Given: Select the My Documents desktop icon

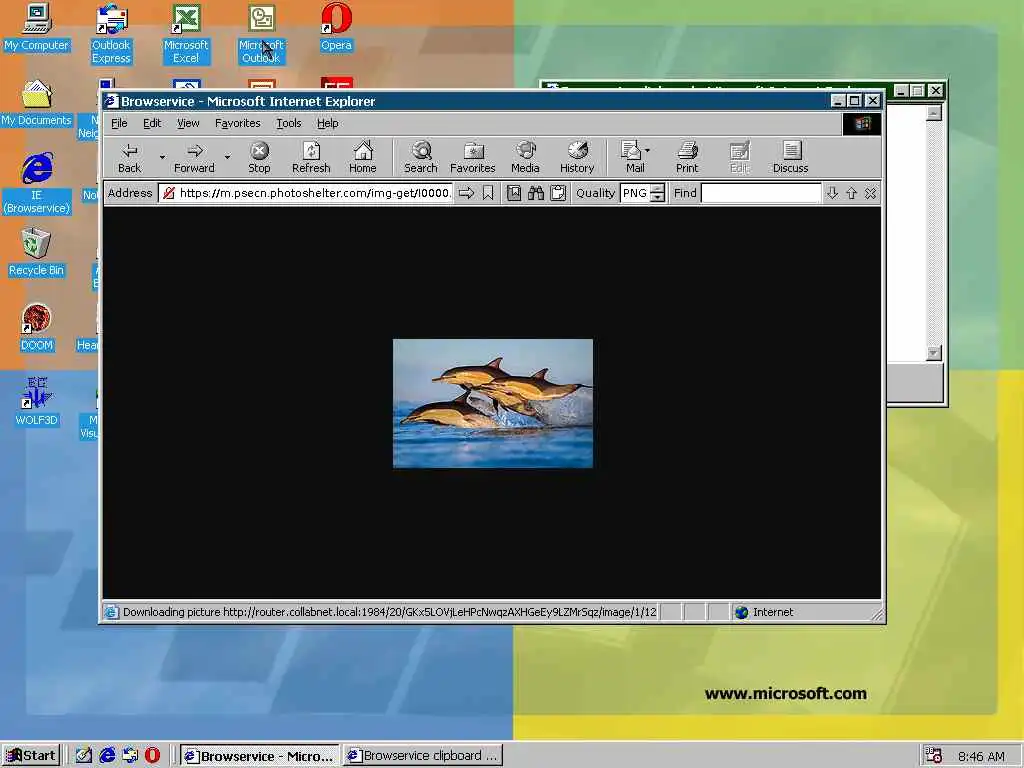Looking at the screenshot, I should [x=36, y=103].
